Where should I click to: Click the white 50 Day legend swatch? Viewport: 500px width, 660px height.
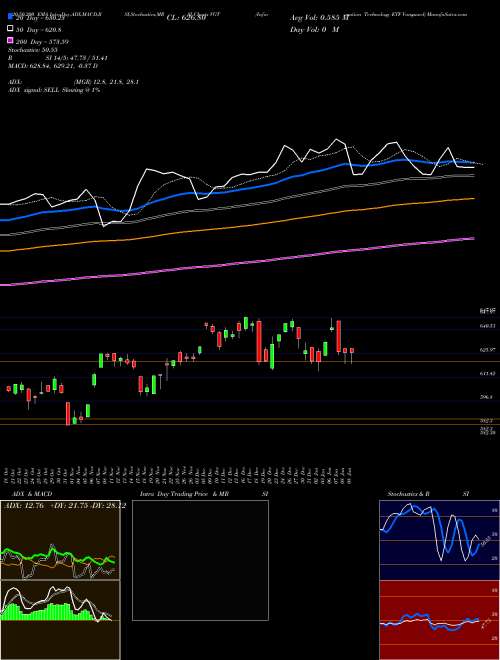click(11, 29)
